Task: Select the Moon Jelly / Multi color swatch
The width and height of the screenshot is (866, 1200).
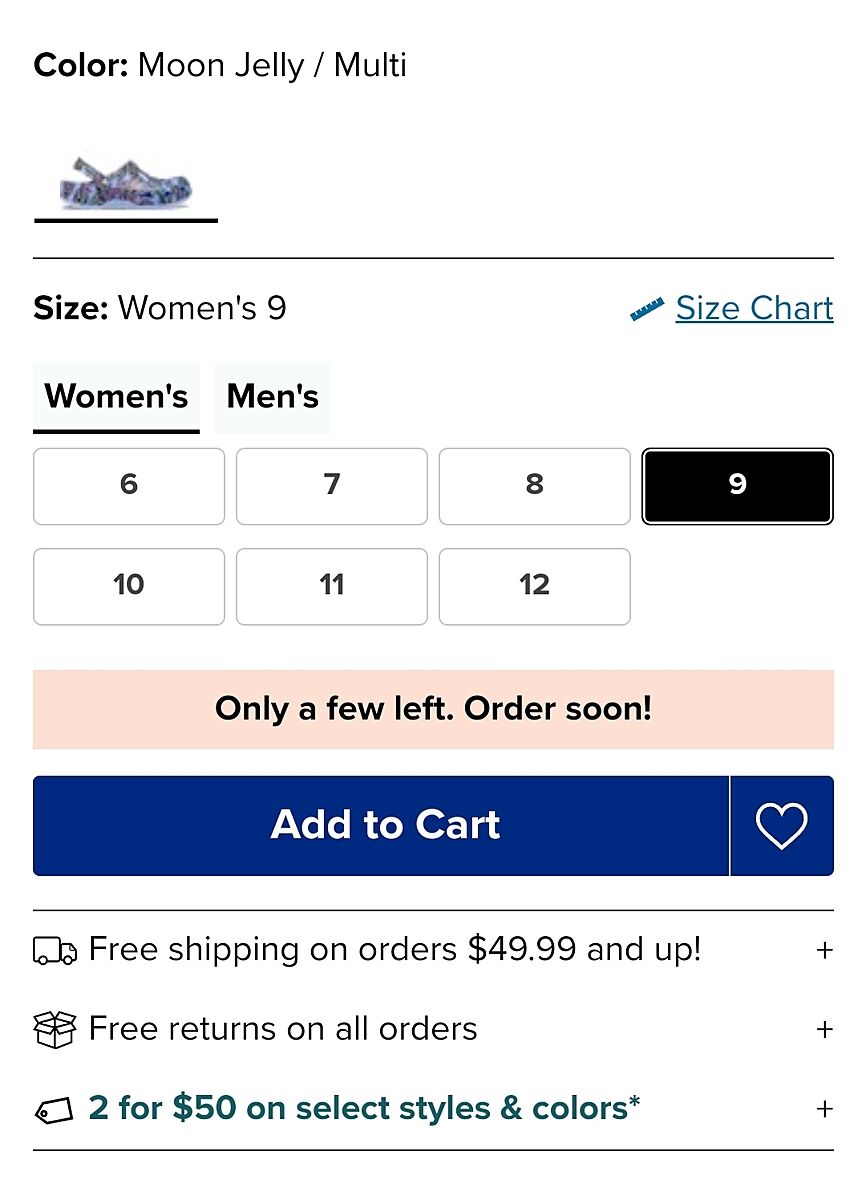Action: (126, 182)
